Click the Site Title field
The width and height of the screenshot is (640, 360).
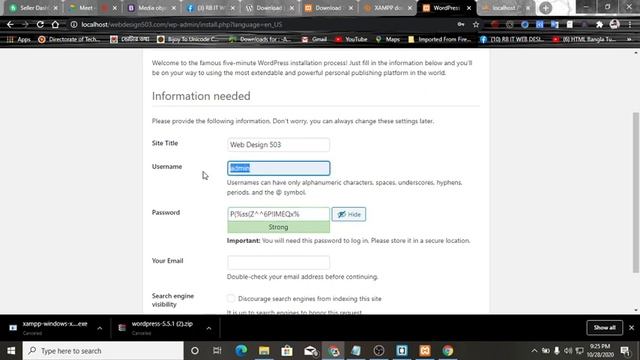pyautogui.click(x=278, y=145)
